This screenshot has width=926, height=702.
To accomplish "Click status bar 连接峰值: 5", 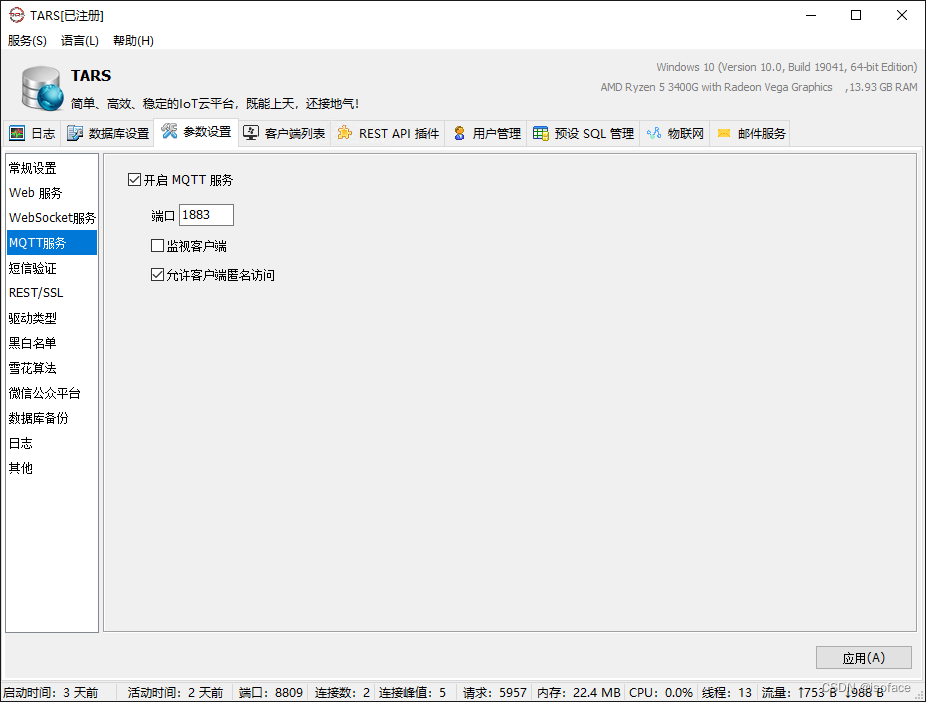I will coord(412,693).
